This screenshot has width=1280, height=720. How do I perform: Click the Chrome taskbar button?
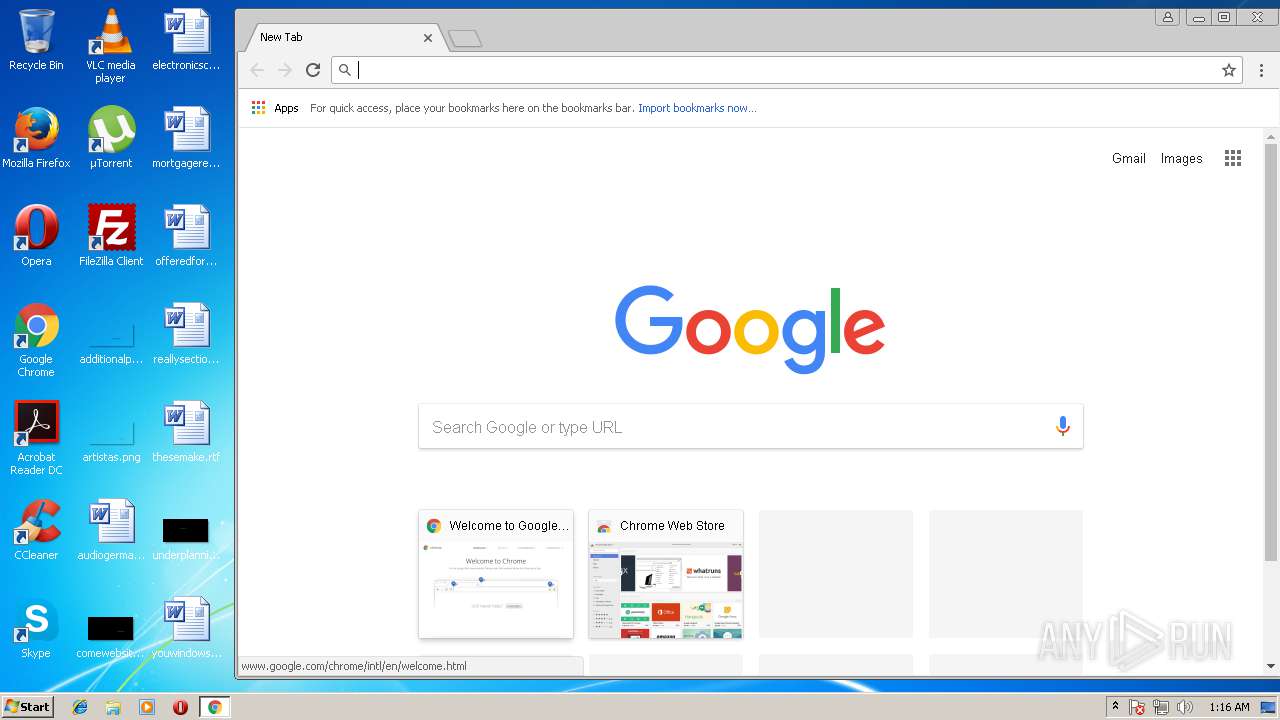click(x=214, y=707)
